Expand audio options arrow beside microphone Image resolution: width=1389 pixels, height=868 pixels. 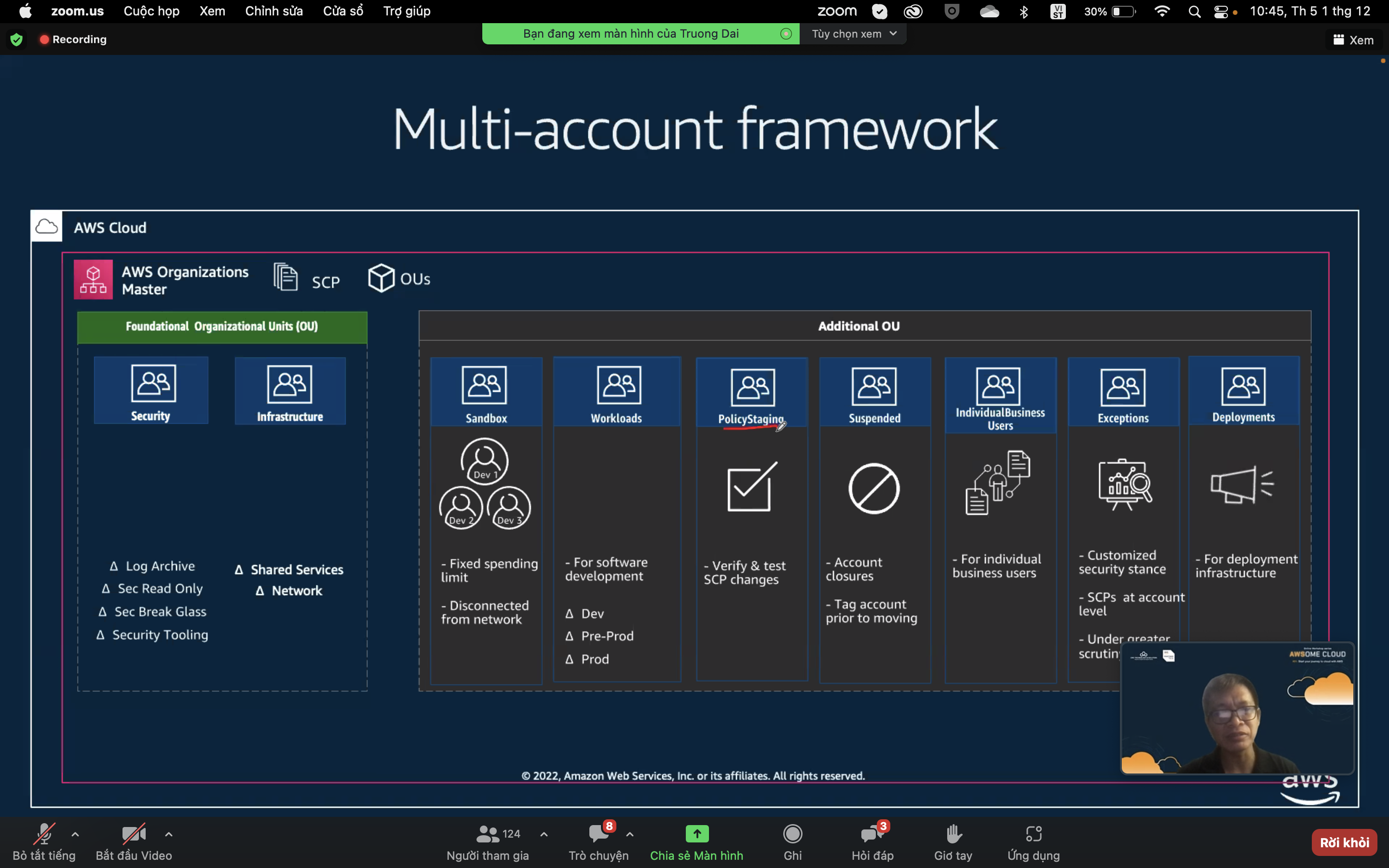pyautogui.click(x=75, y=834)
